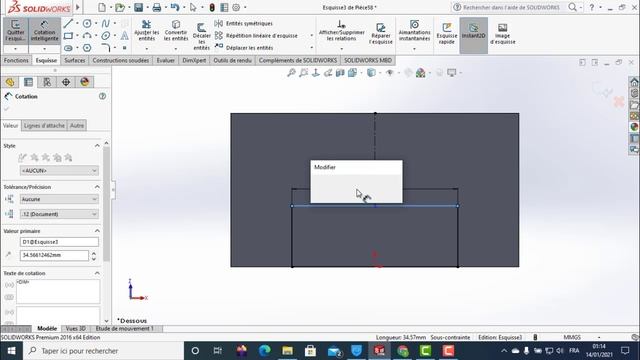Click Déplacer les entités button
Screen dimensions: 640x360
click(x=244, y=48)
